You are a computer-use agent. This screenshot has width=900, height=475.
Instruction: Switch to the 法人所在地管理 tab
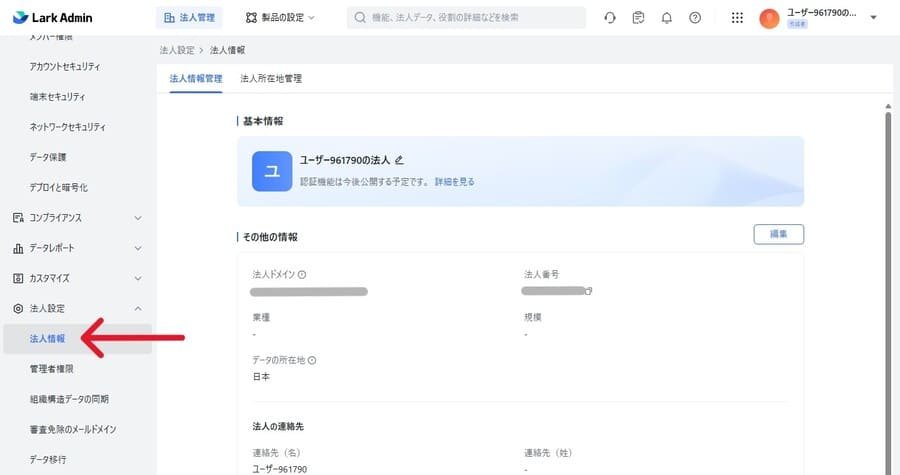click(271, 79)
